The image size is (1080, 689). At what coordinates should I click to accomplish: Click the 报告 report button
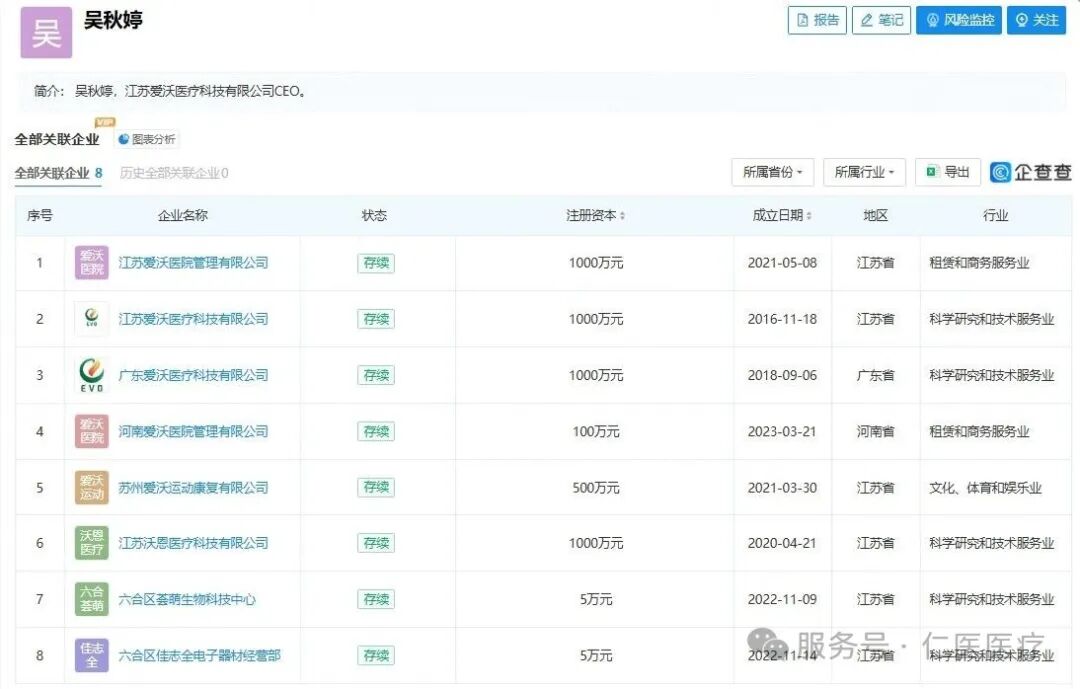[817, 20]
